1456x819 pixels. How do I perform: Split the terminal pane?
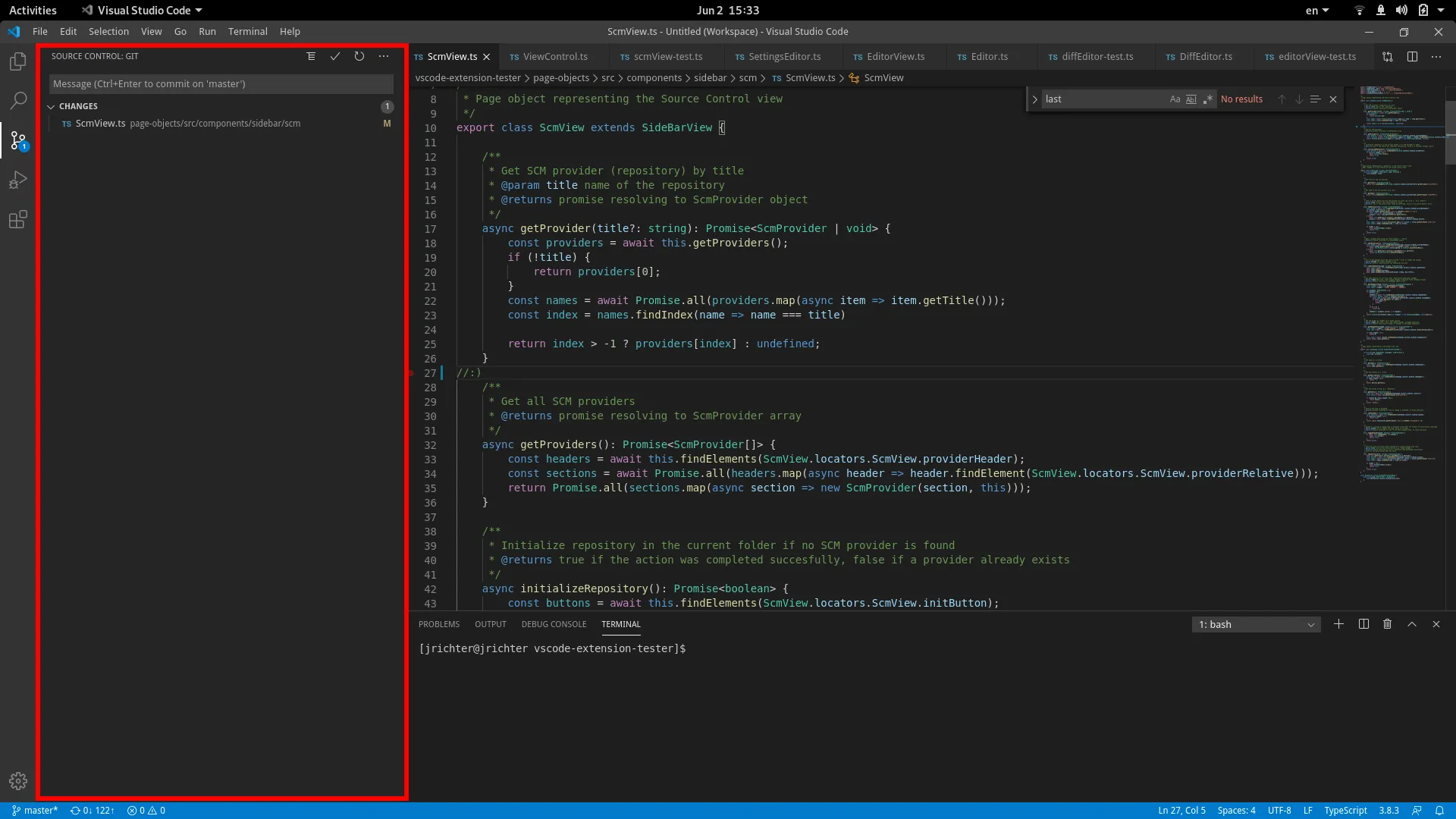pyautogui.click(x=1363, y=624)
